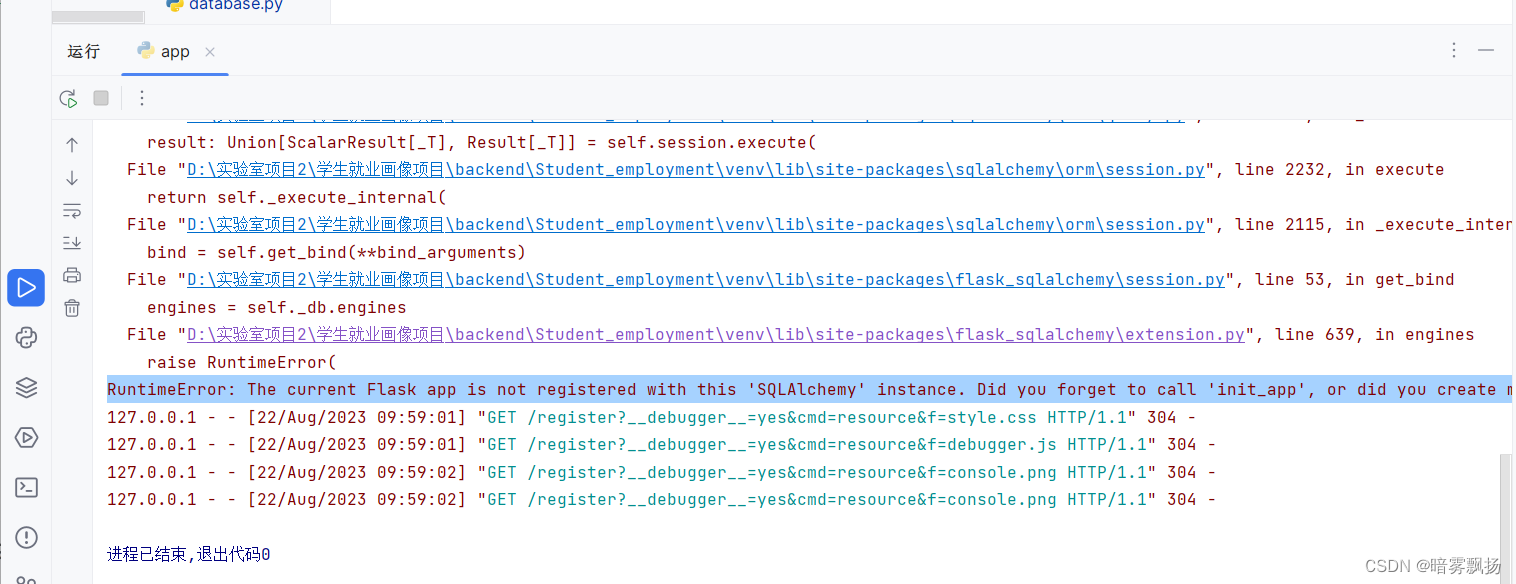Click the highlighted RuntimeError message line
1516x584 pixels.
700,389
